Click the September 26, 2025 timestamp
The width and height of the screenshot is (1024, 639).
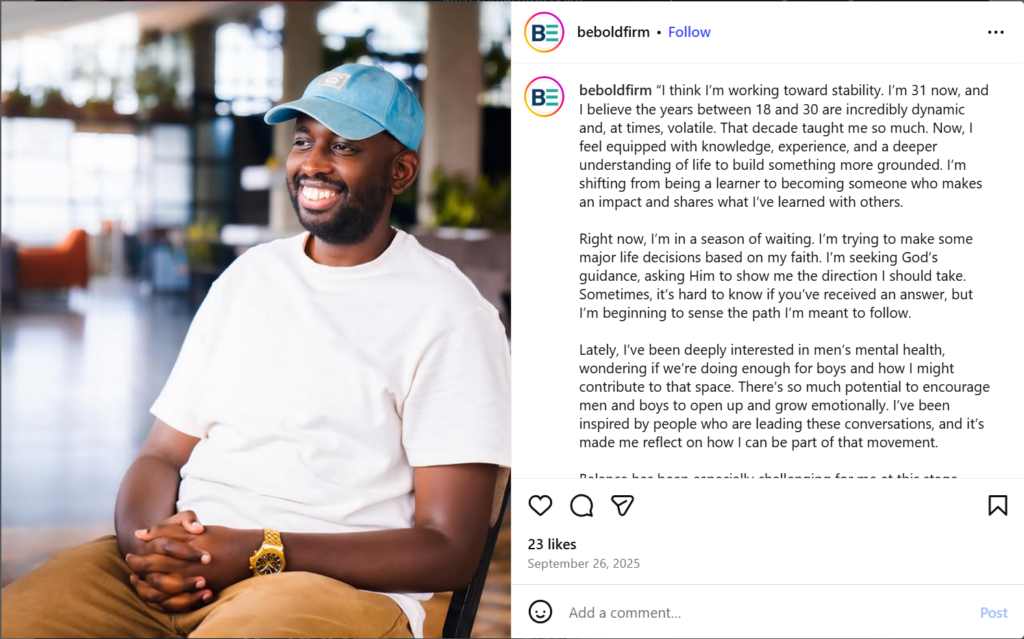[x=584, y=564]
